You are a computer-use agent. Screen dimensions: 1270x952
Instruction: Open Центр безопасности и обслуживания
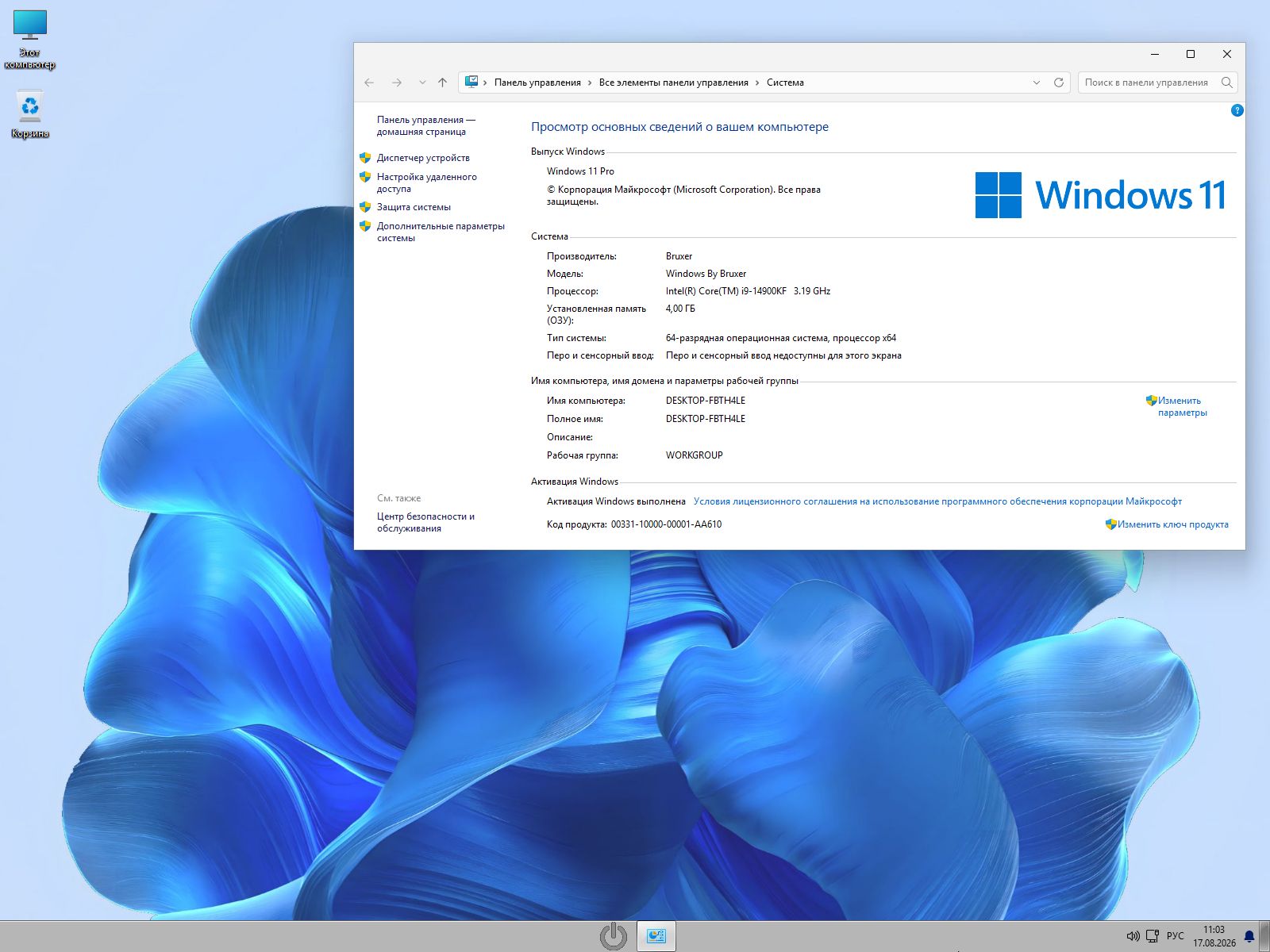(x=425, y=522)
